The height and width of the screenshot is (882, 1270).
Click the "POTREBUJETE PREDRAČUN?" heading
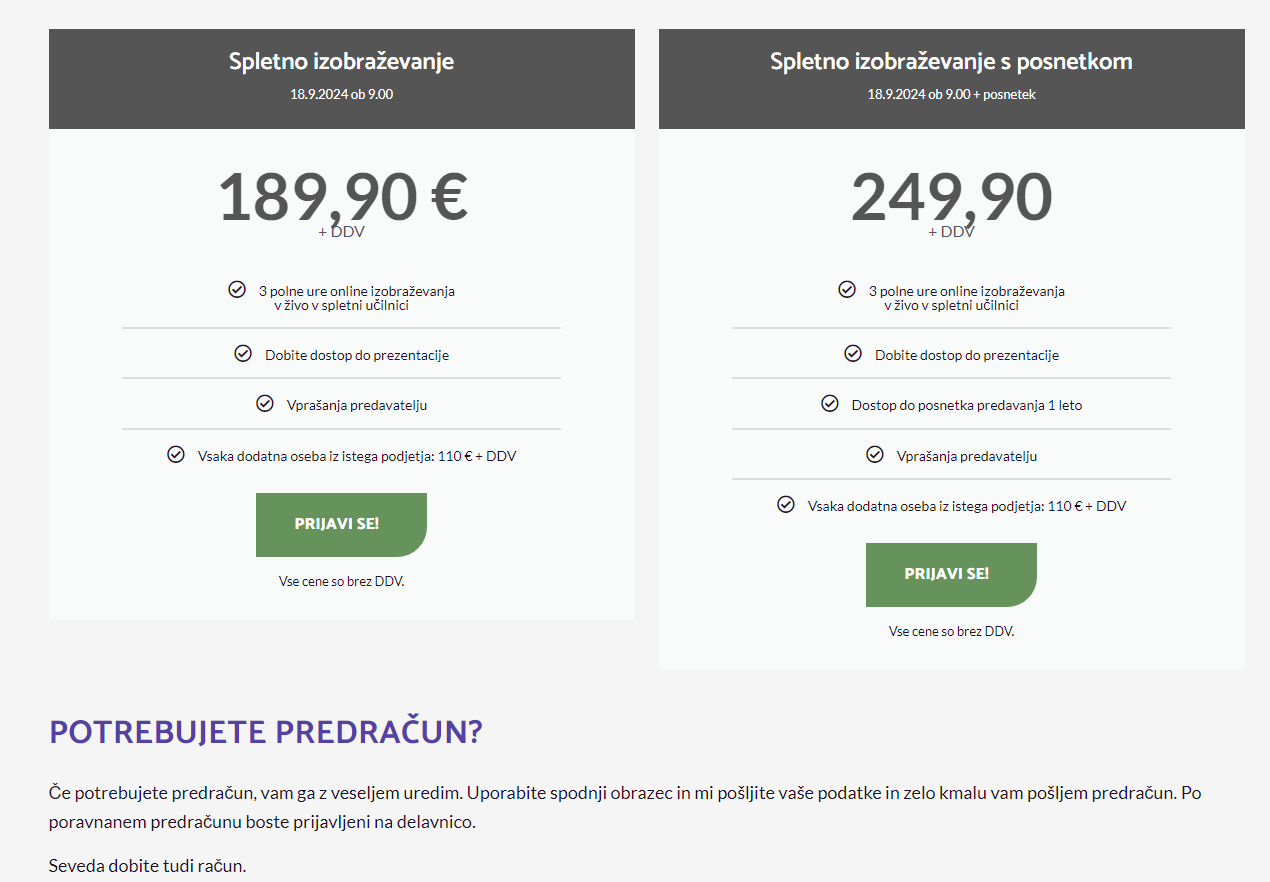(266, 732)
